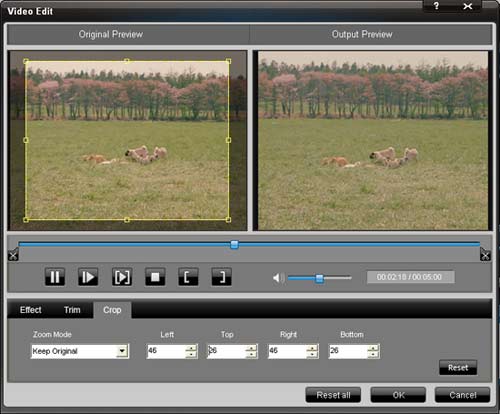The image size is (500, 414).
Task: Click the Reset button
Action: tap(458, 368)
